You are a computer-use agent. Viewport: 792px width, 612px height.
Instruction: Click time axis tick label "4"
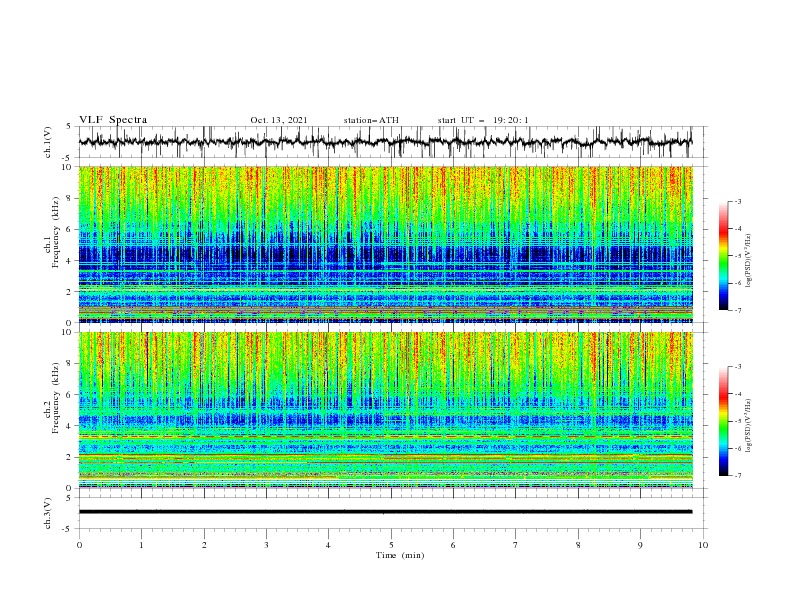(x=328, y=545)
